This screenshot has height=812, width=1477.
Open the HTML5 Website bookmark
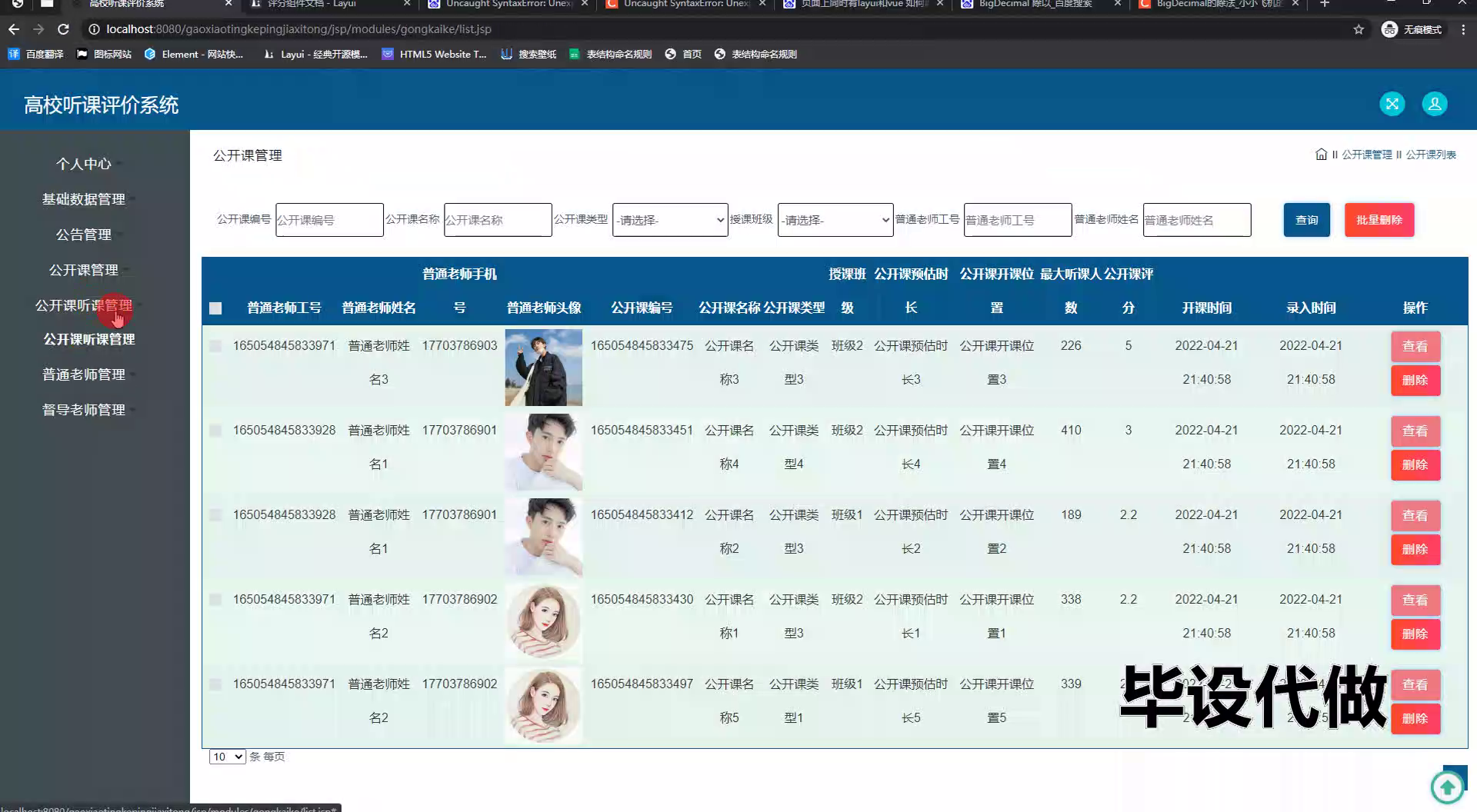pyautogui.click(x=435, y=54)
